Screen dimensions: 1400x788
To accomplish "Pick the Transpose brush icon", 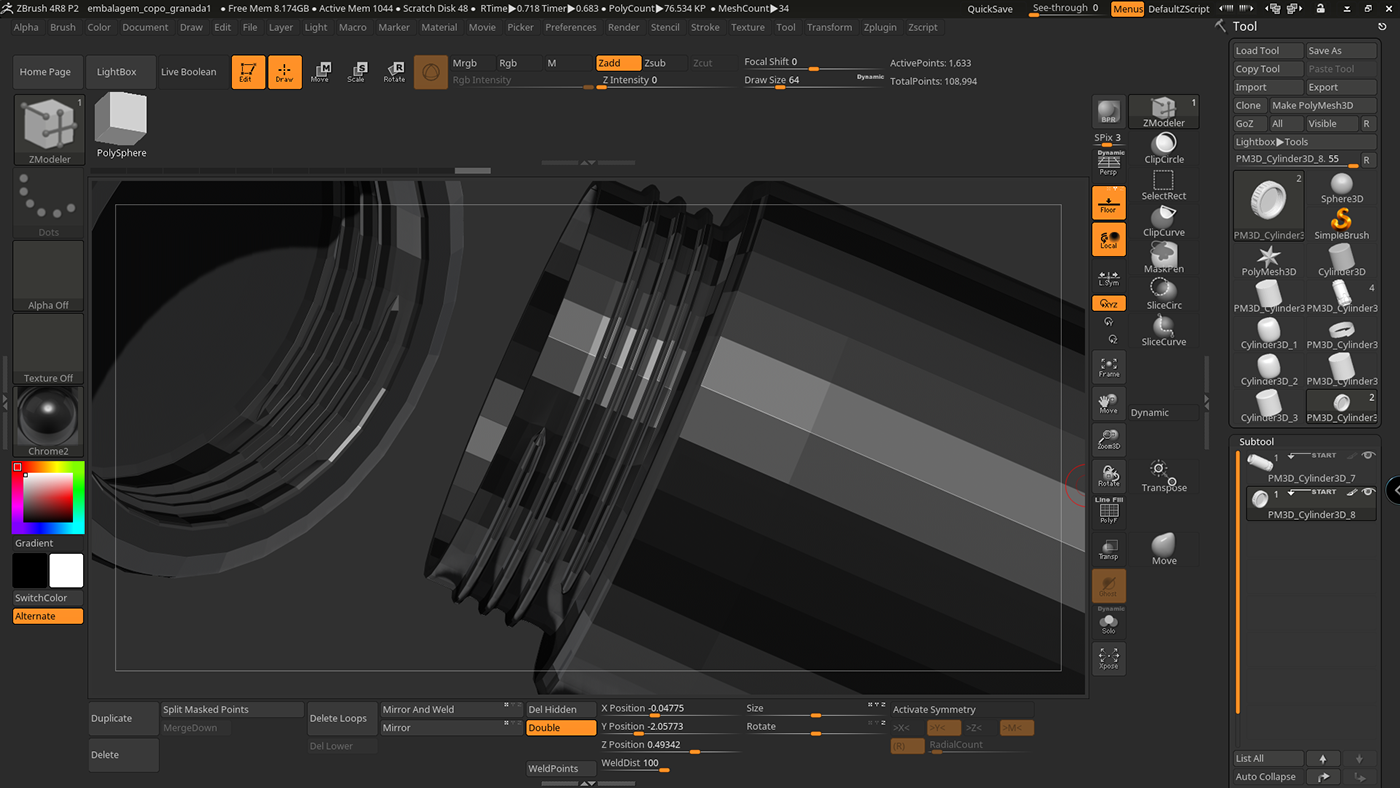I will coord(1163,476).
